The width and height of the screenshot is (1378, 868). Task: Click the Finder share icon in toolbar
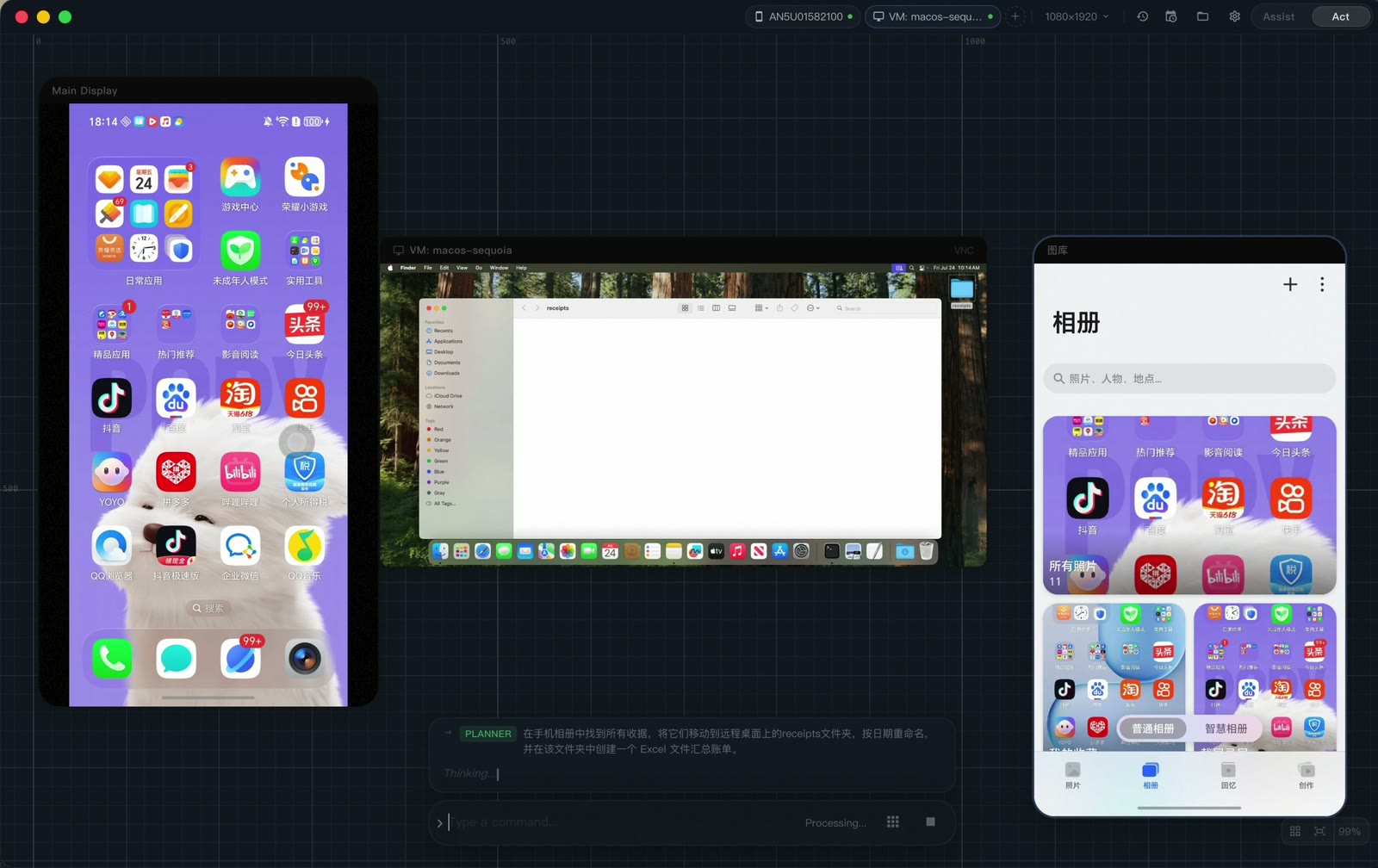pos(779,307)
